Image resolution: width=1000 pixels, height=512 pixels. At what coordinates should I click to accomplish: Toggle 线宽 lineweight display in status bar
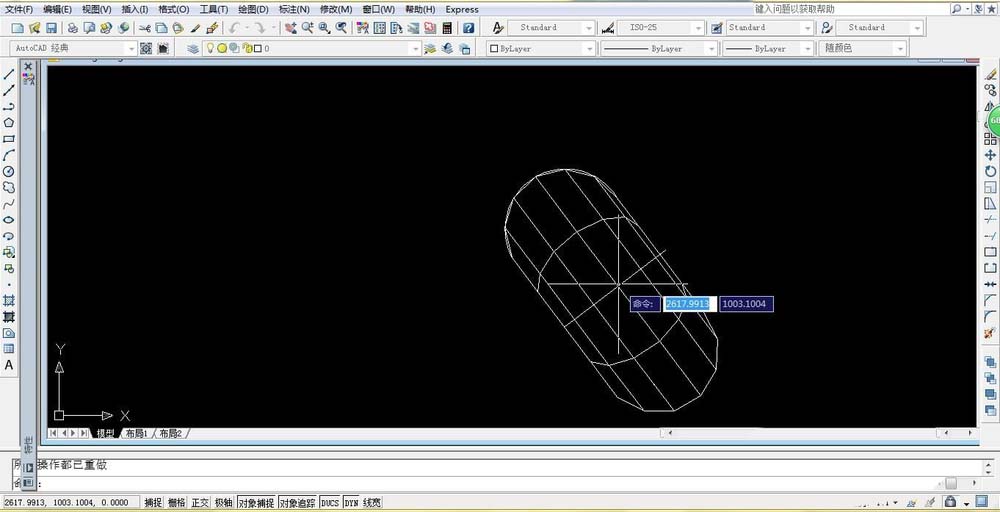pos(372,502)
